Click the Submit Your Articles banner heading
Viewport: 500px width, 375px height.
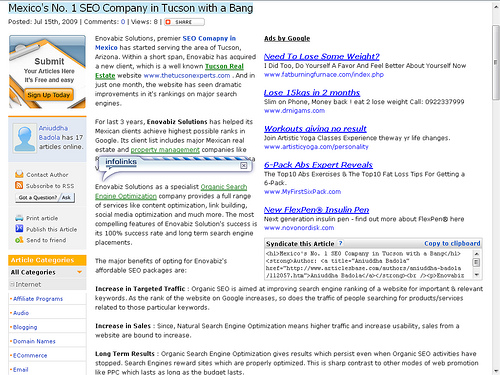[x=49, y=62]
